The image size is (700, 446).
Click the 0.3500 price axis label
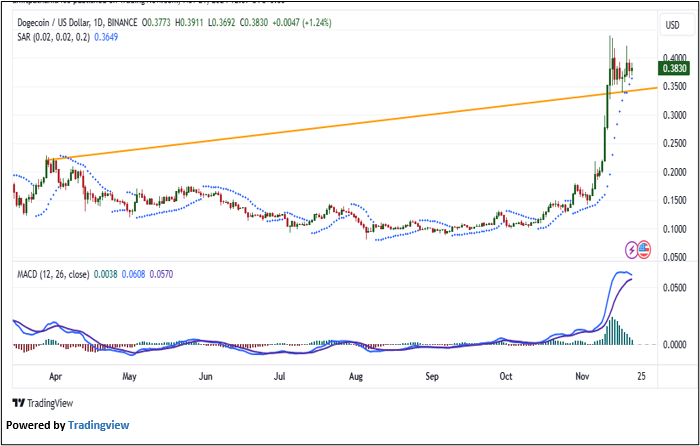pos(675,87)
